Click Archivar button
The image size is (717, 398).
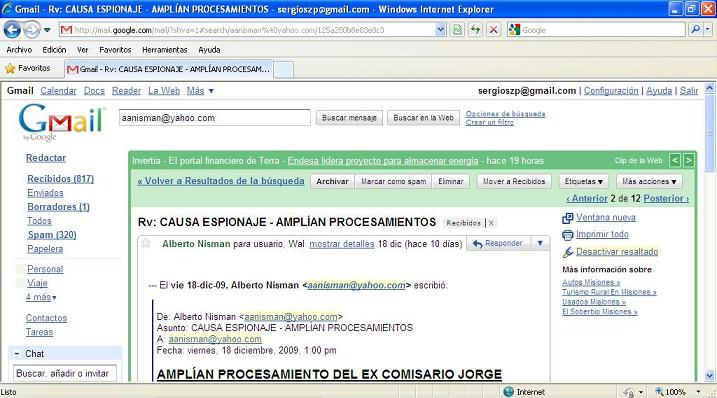point(332,182)
